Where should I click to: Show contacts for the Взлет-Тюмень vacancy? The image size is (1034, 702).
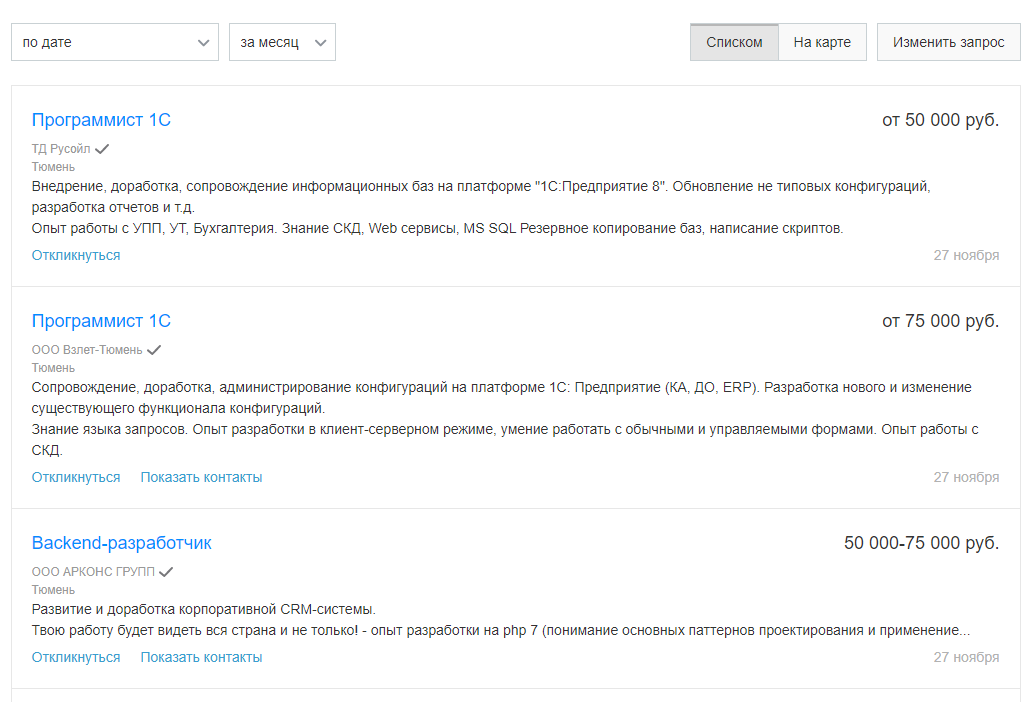coord(201,478)
